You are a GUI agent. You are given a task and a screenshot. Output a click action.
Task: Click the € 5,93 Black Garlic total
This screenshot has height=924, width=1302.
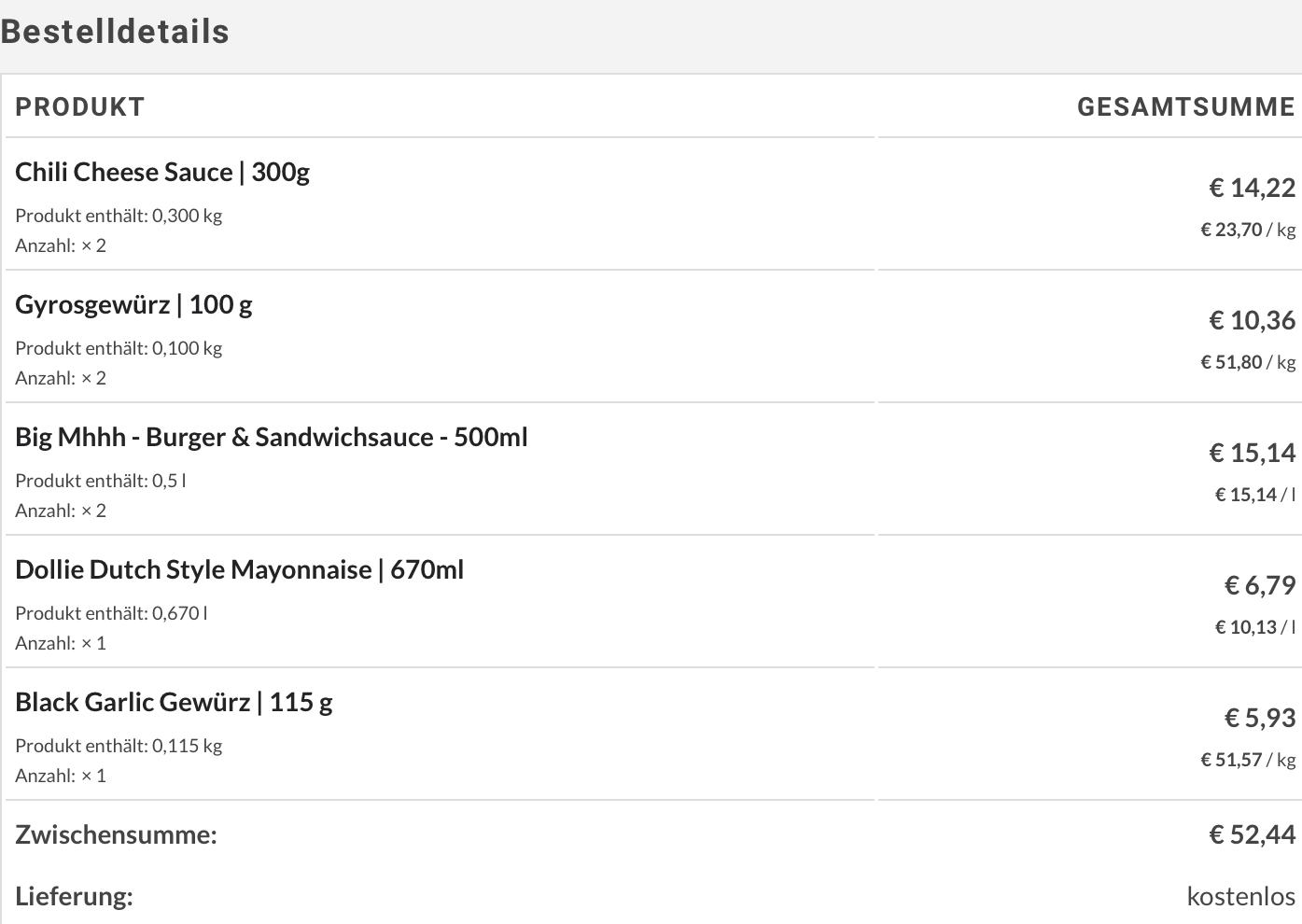(1259, 719)
